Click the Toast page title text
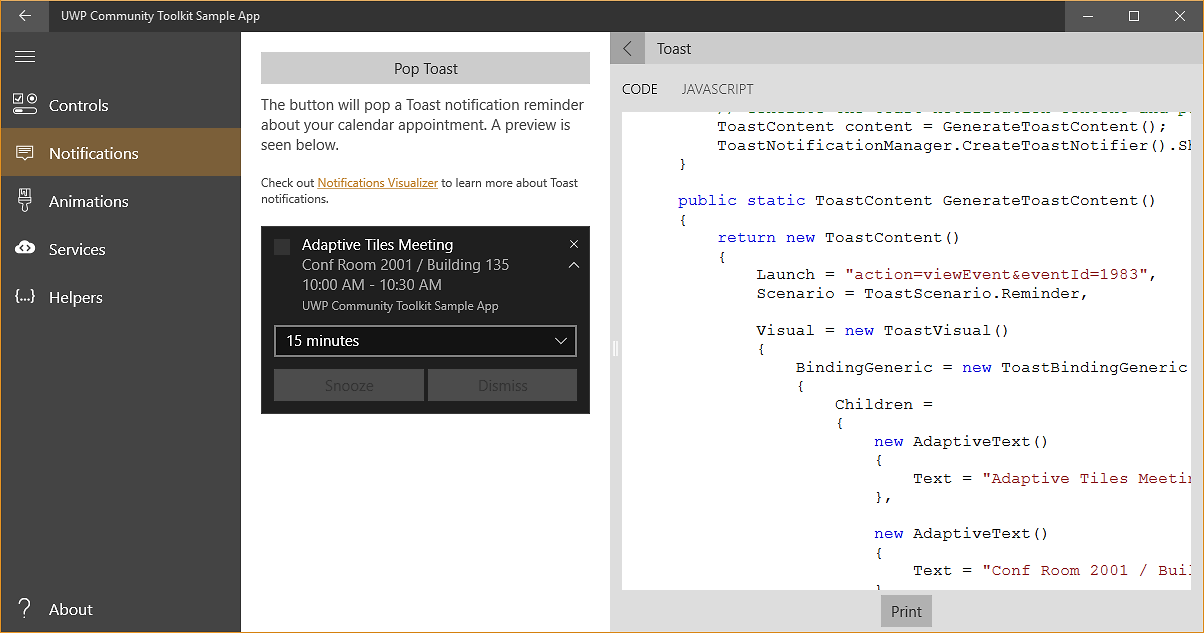1204x633 pixels. (674, 48)
